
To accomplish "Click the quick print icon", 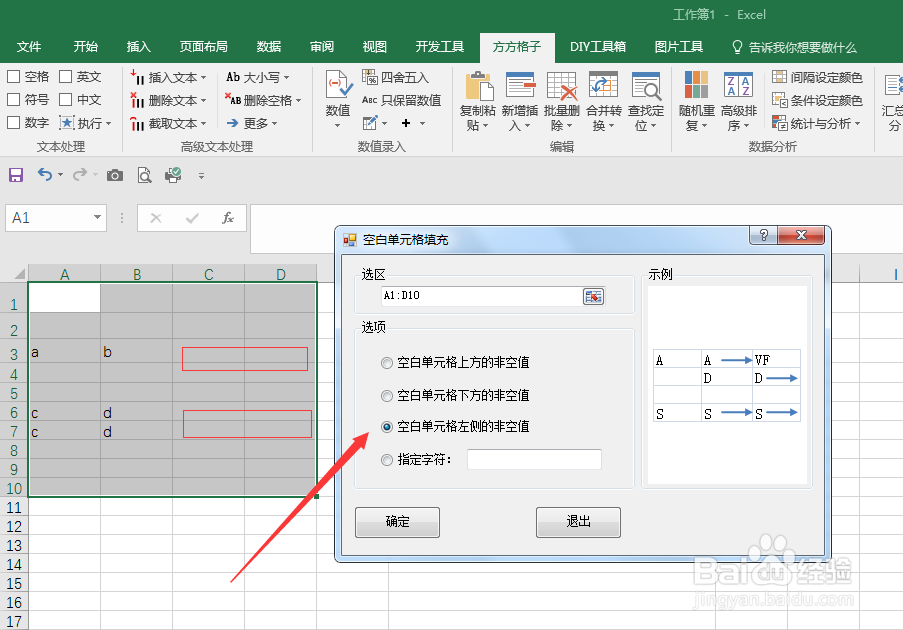I will click(x=173, y=175).
